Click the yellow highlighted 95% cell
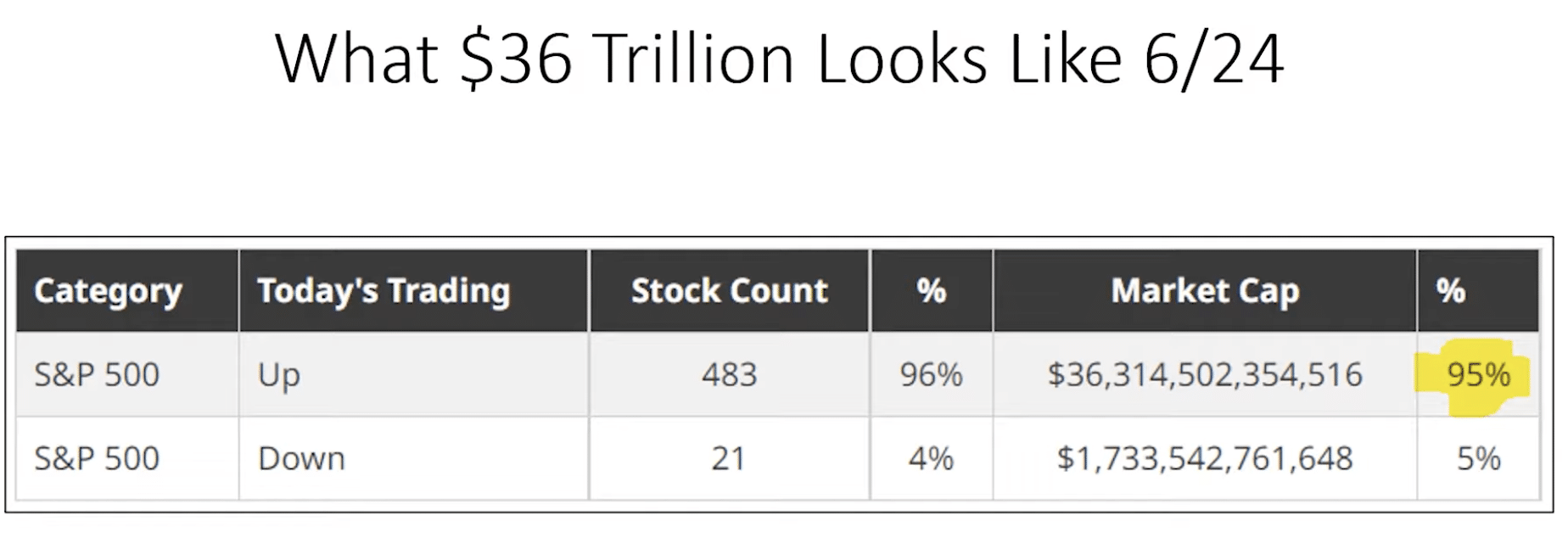 click(x=1478, y=375)
